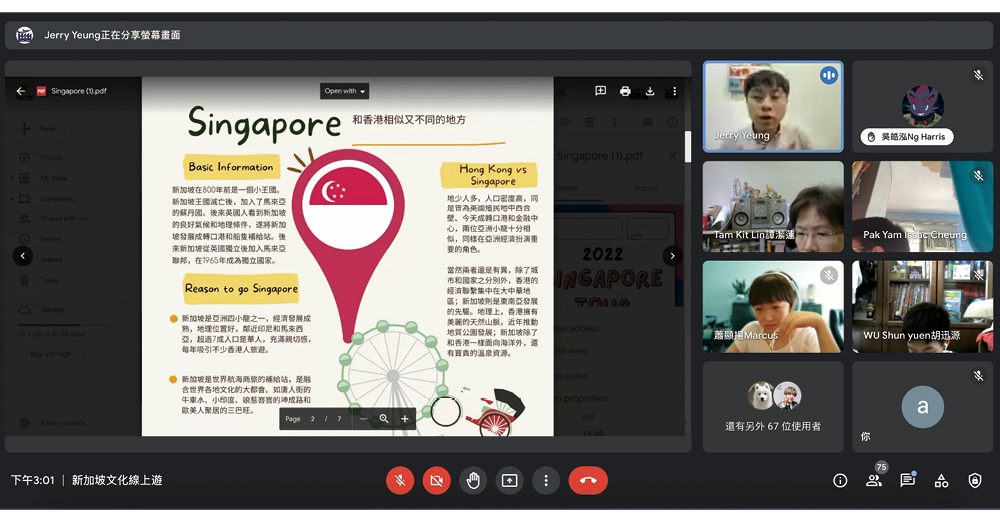The width and height of the screenshot is (1000, 522).
Task: Unmute the microphone in the call bar
Action: pyautogui.click(x=400, y=481)
